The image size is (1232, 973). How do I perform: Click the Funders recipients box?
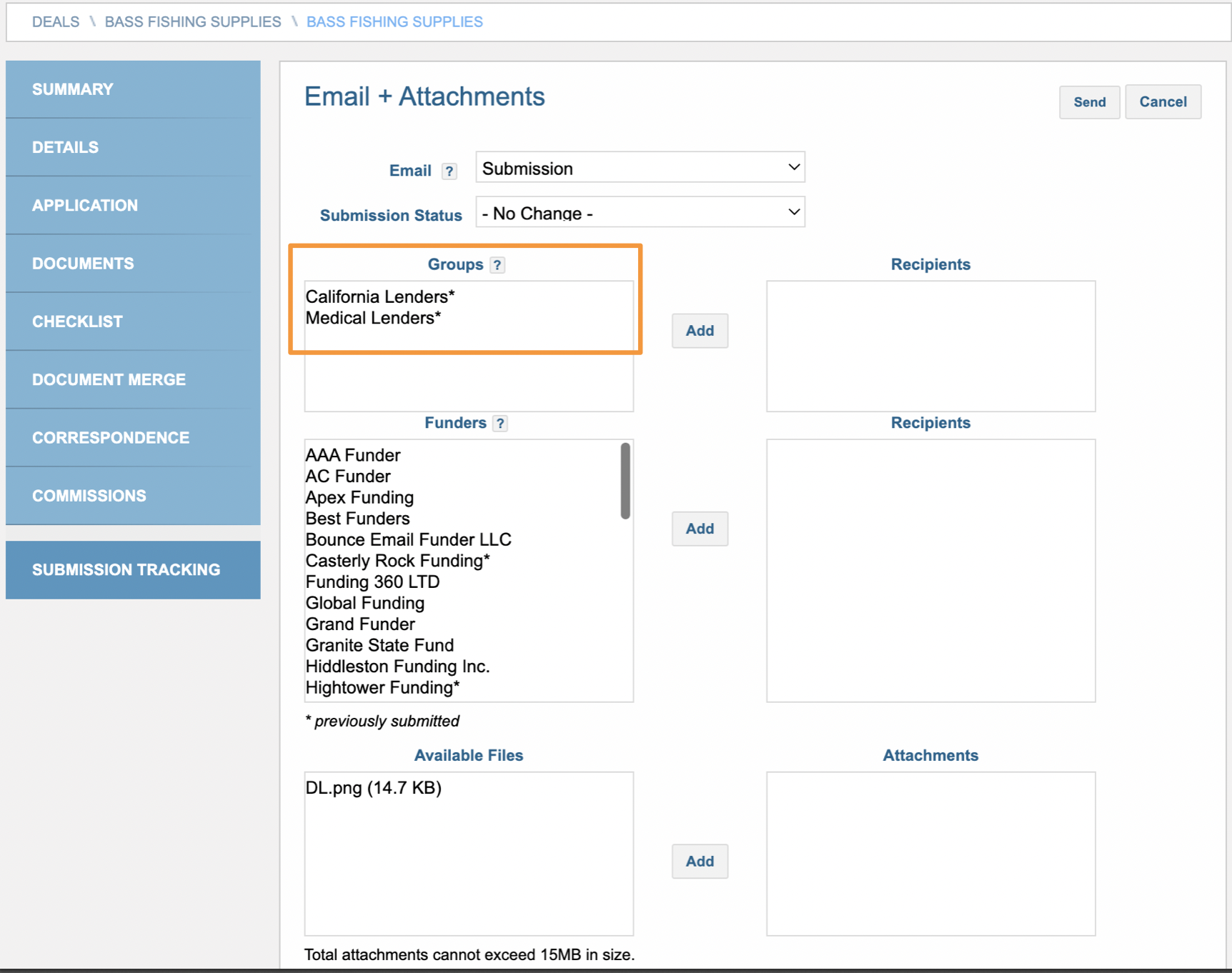click(x=930, y=571)
